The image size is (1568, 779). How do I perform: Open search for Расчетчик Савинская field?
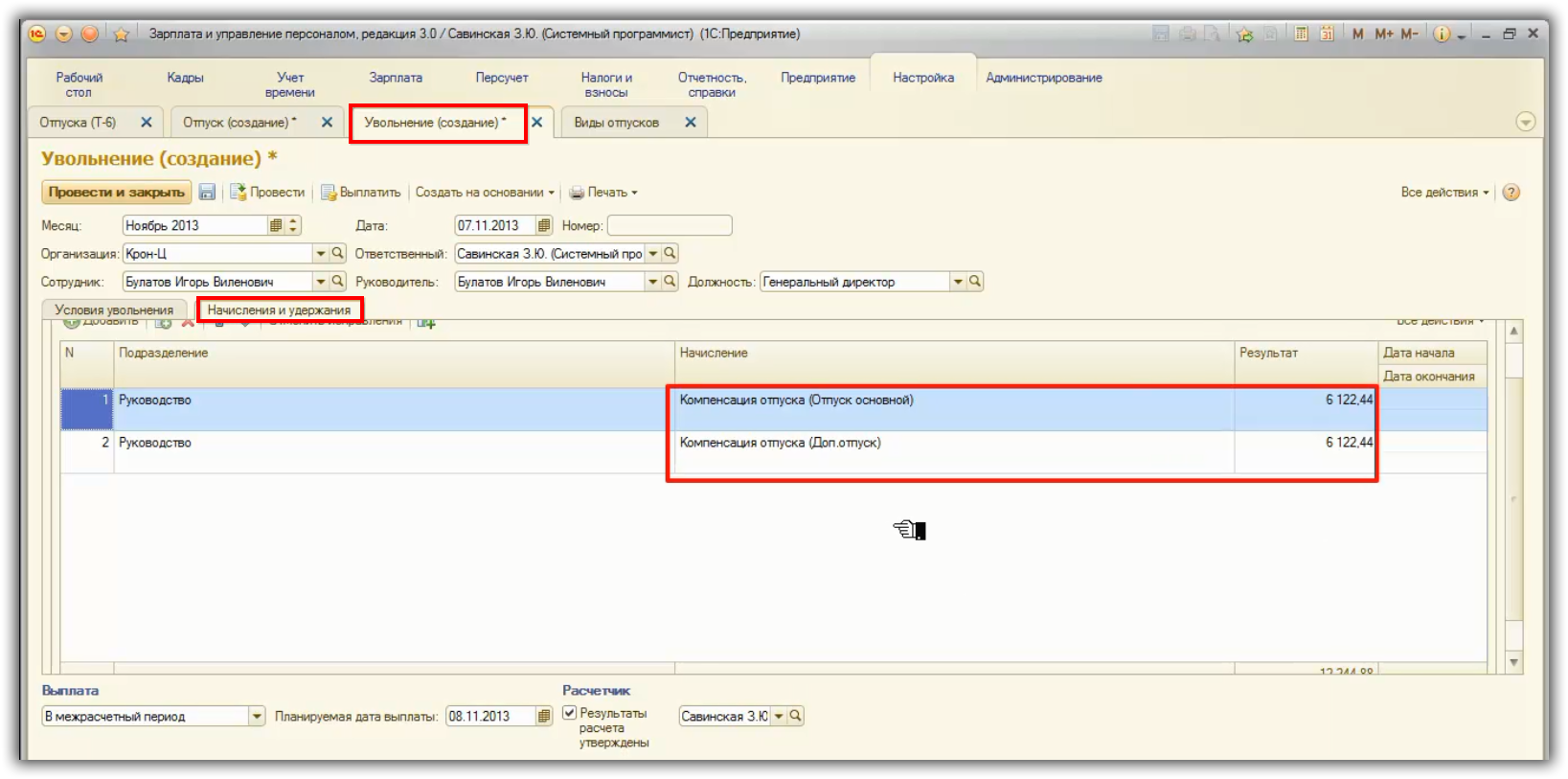pyautogui.click(x=795, y=716)
